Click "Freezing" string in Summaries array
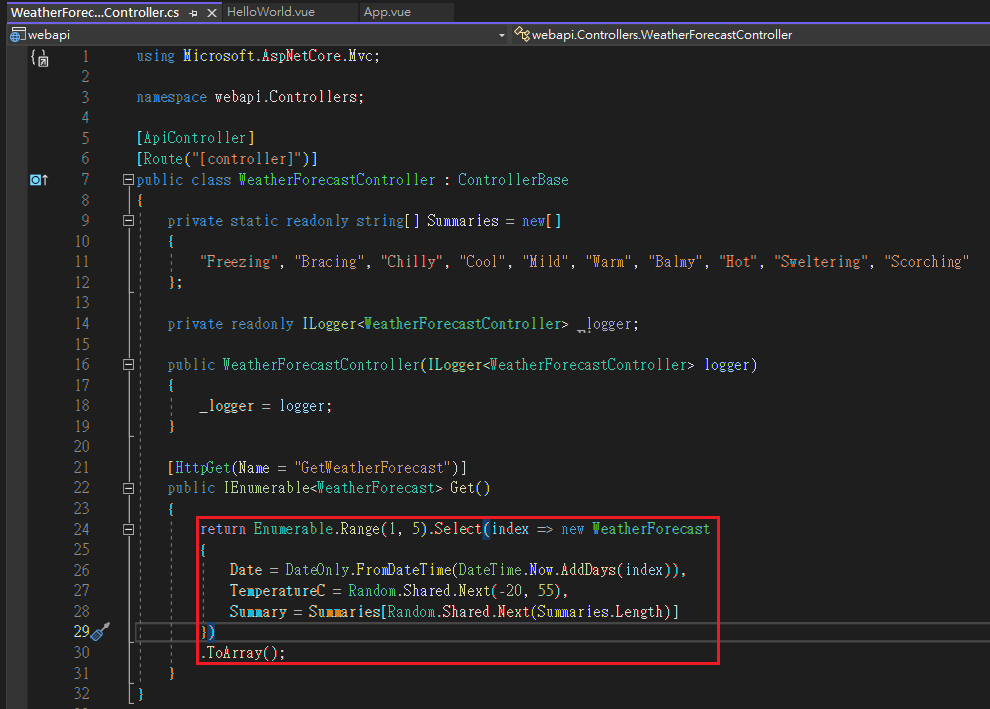 (239, 261)
